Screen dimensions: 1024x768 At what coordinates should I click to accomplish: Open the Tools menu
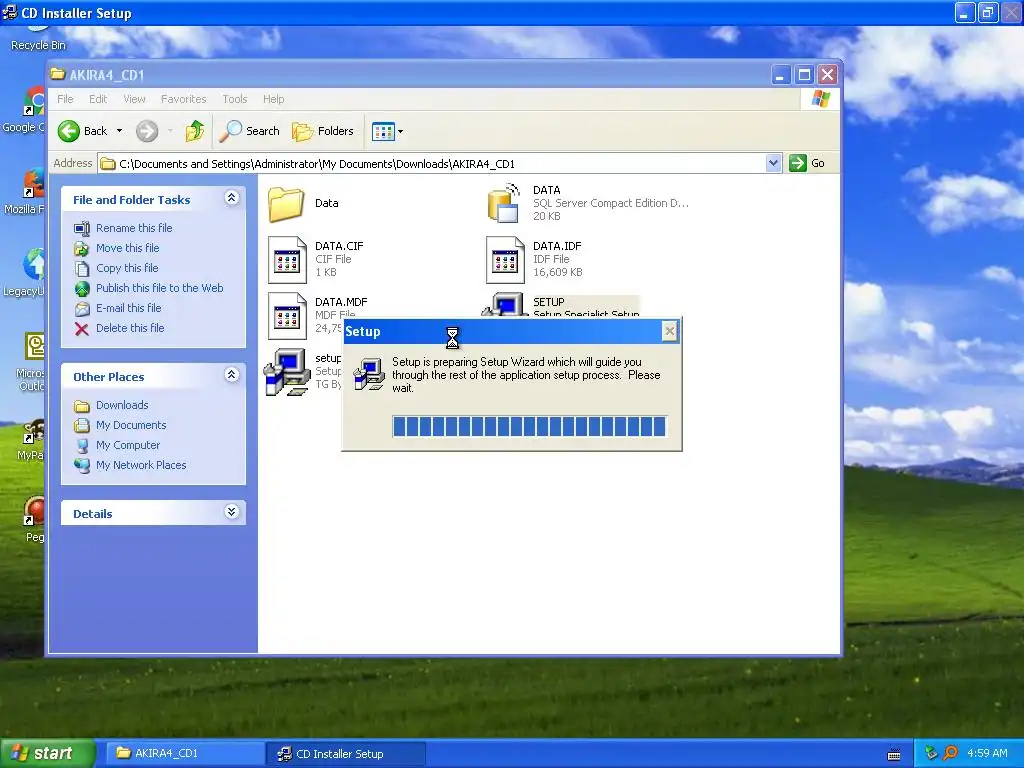(x=234, y=99)
